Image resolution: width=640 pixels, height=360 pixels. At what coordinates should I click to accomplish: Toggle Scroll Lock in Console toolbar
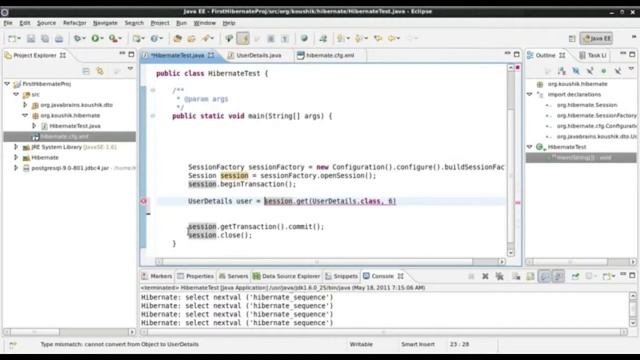tap(530, 276)
